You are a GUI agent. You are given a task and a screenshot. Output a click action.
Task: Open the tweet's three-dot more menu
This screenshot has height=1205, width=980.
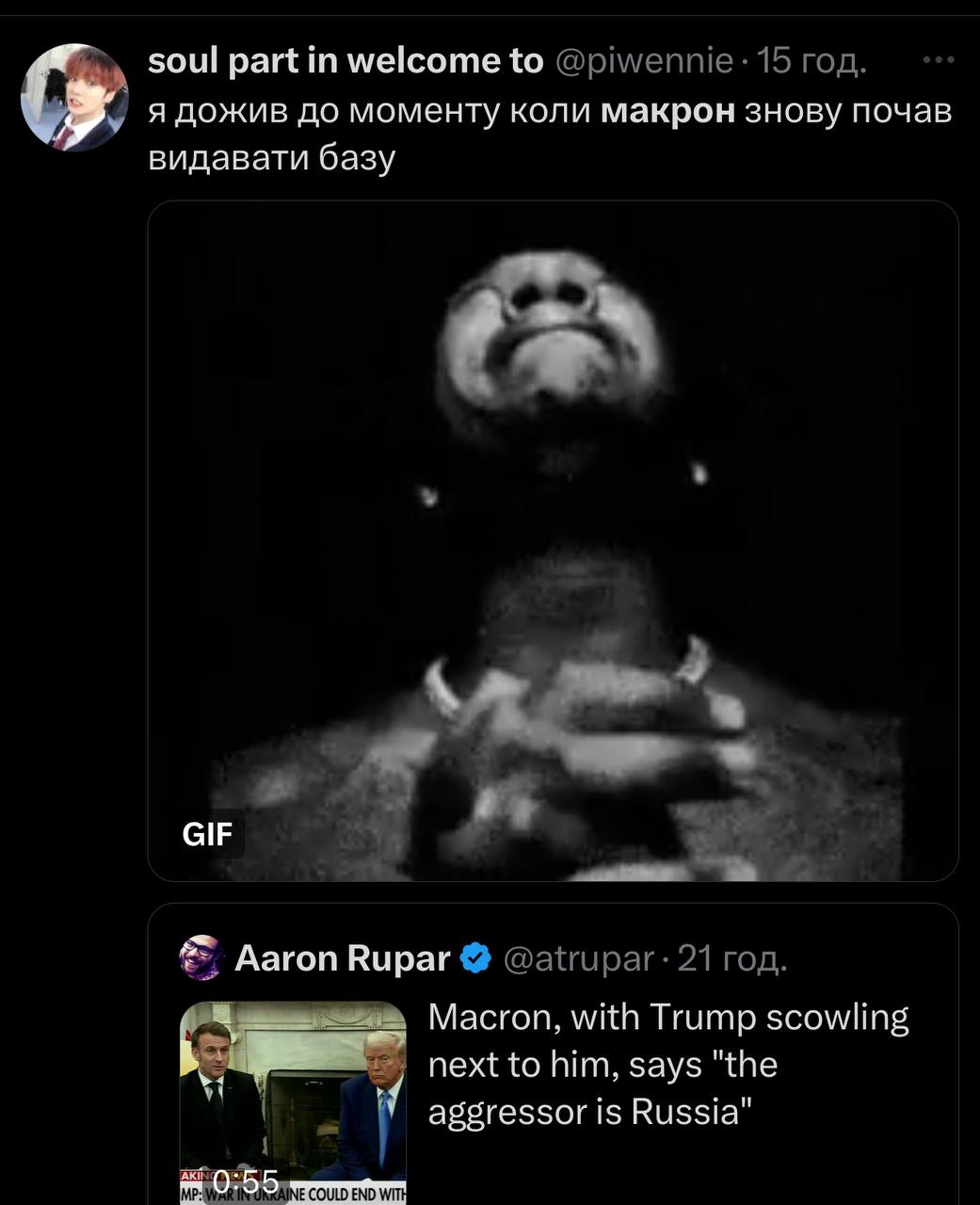[939, 61]
